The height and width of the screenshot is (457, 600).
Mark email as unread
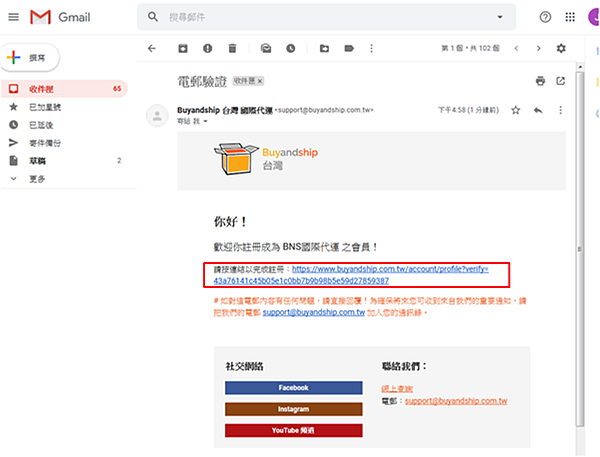[x=266, y=48]
